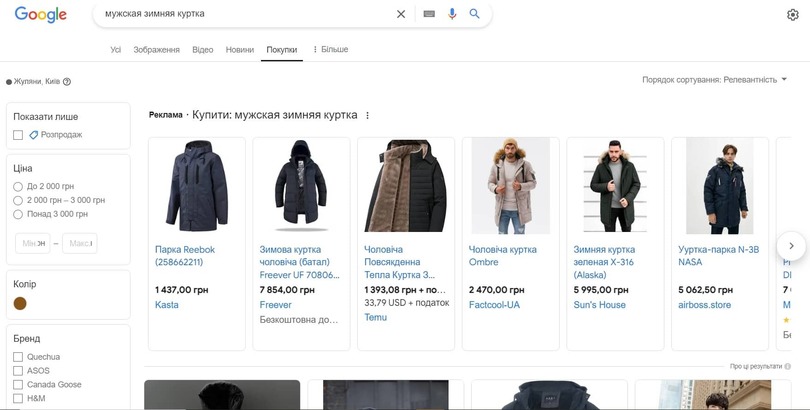Pick the brown color filter swatch
This screenshot has height=410, width=810.
pos(20,303)
